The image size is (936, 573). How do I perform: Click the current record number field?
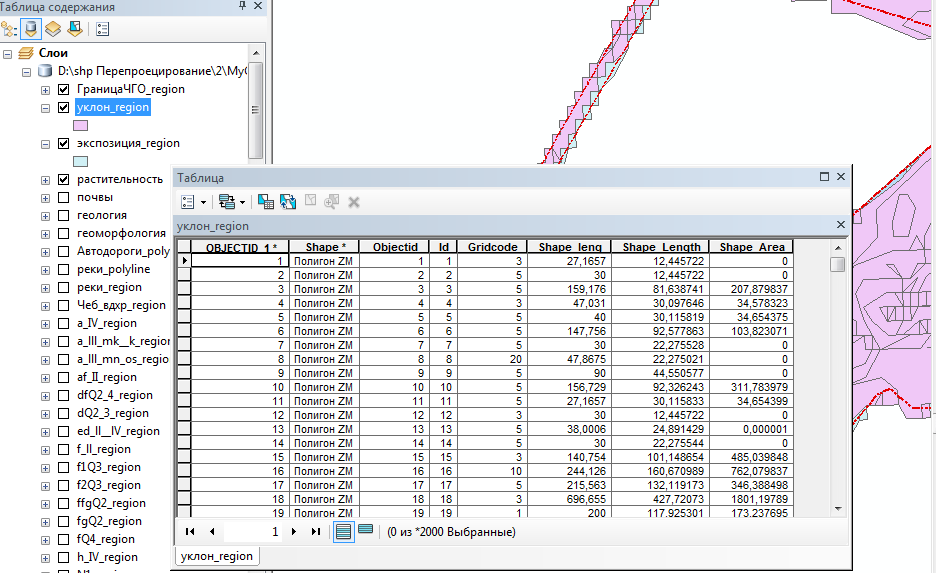coord(254,532)
